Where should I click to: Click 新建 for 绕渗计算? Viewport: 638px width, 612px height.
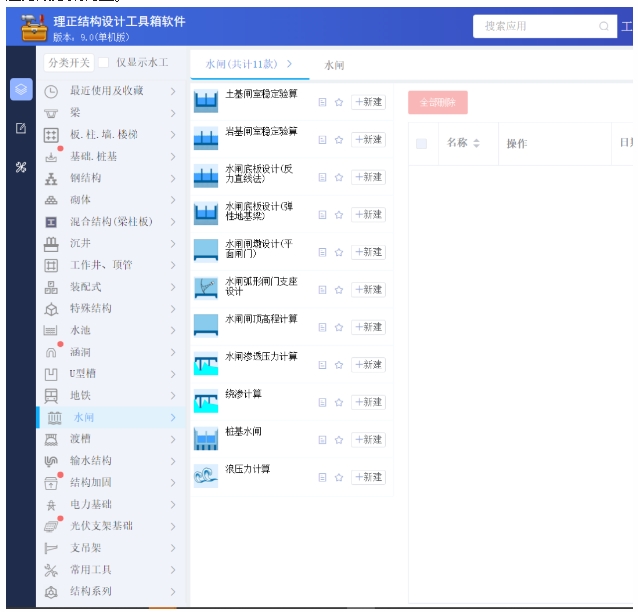click(x=368, y=402)
